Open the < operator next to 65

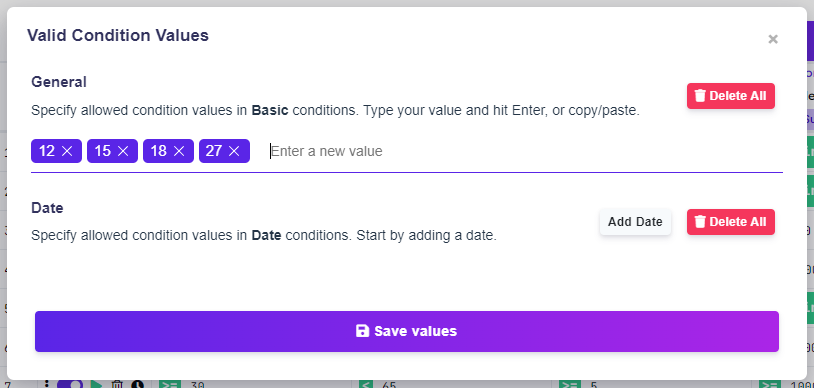coord(365,385)
